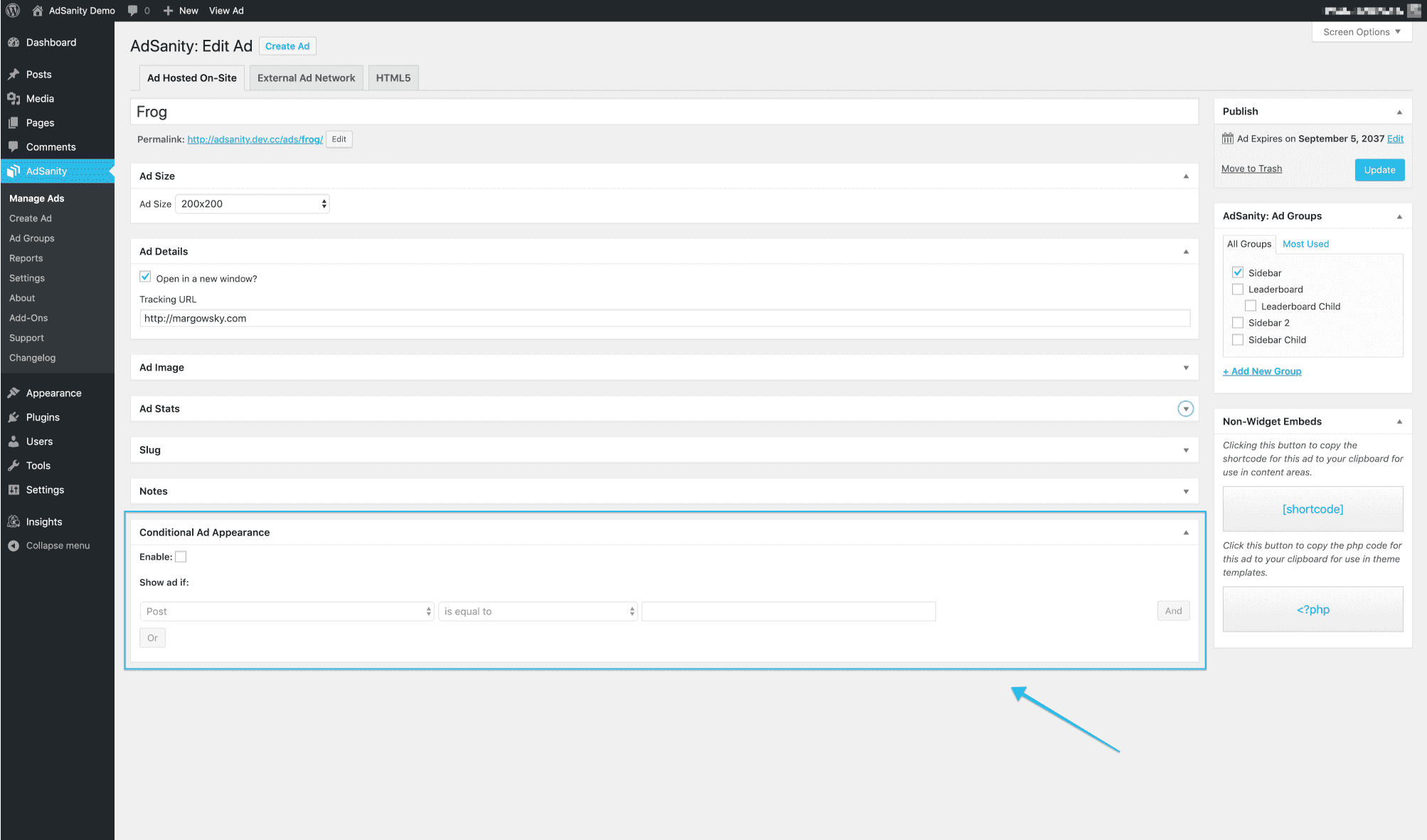The image size is (1427, 840).
Task: Click the AdSanity Demo home icon
Action: [x=38, y=11]
